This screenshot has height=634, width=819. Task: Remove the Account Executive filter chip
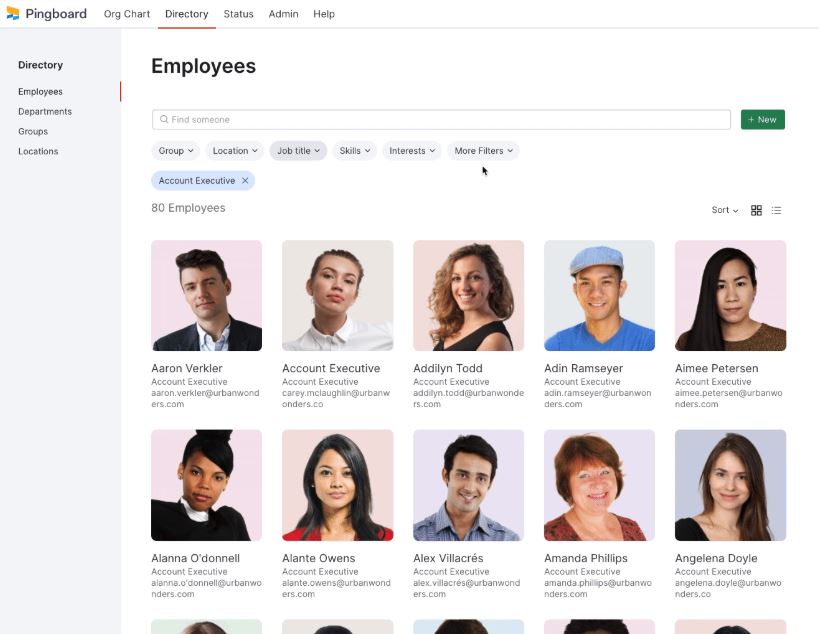[x=245, y=181]
